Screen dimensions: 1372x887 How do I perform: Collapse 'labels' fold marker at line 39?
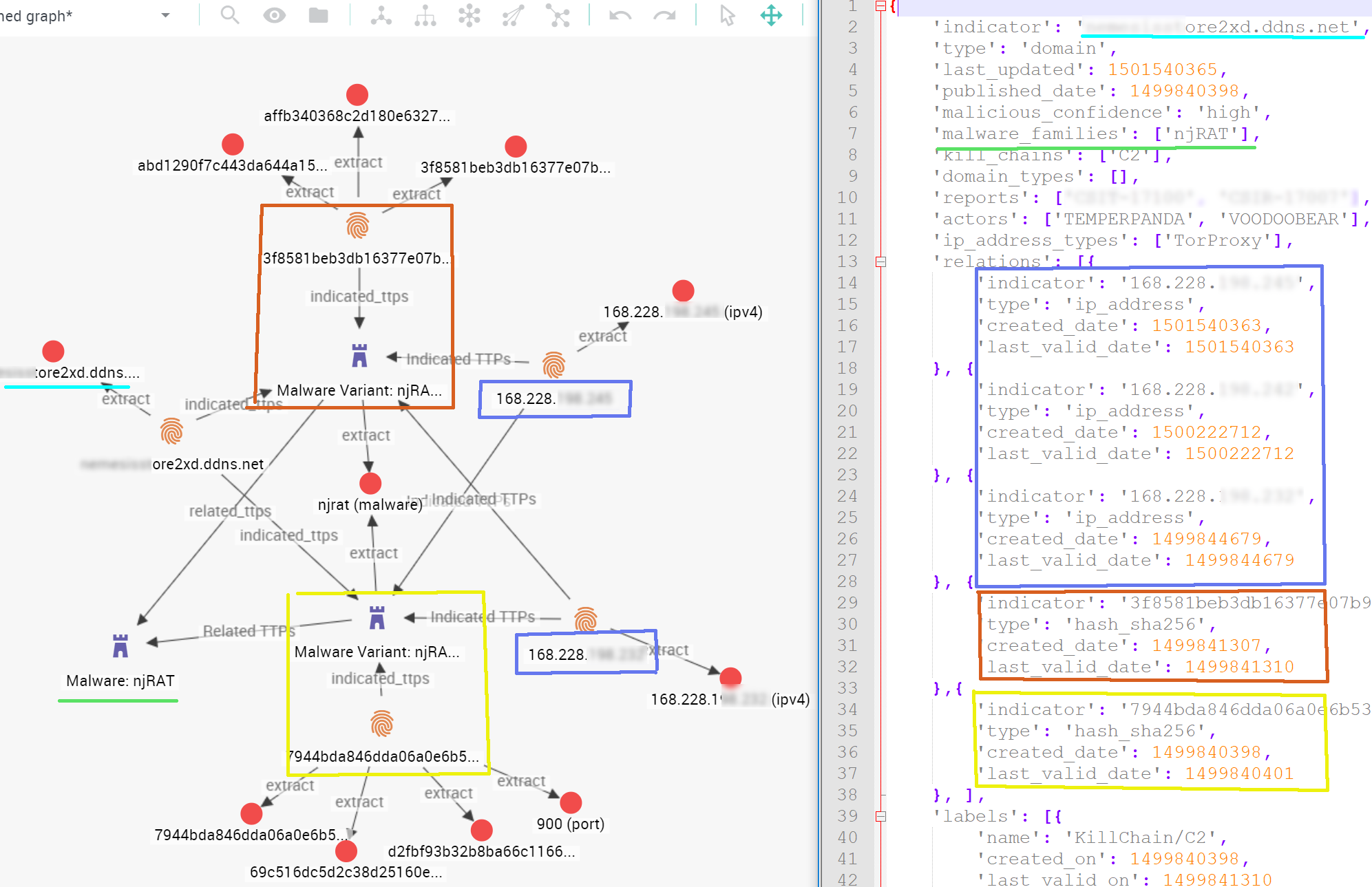(880, 816)
